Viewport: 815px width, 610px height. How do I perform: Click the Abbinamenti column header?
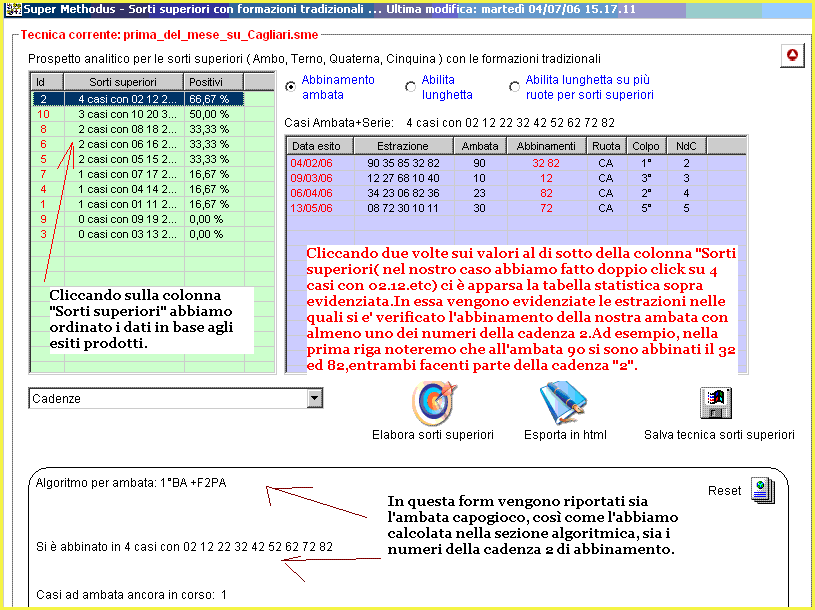coord(546,146)
